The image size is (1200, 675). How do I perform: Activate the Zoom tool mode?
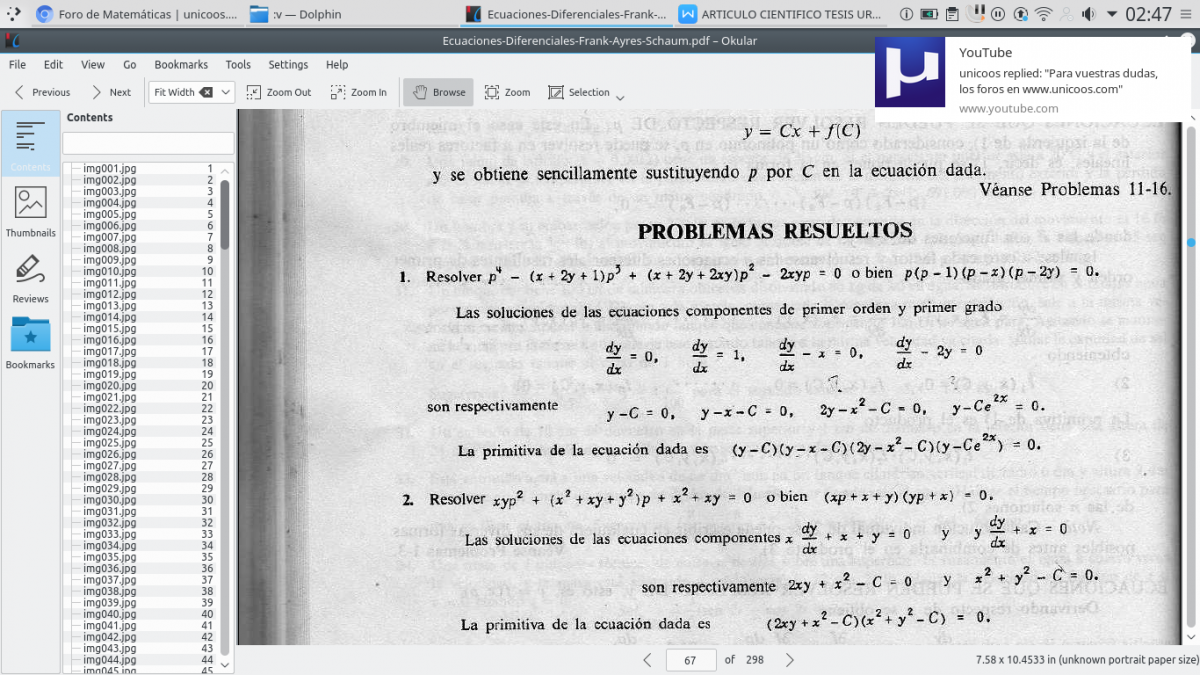coord(507,92)
